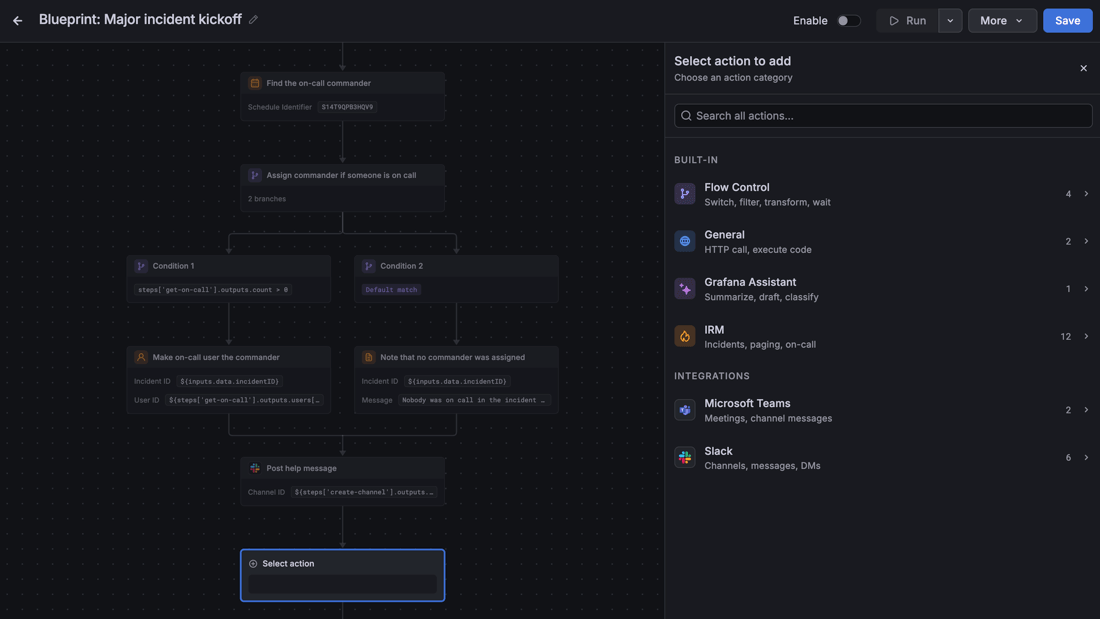
Task: Open the Run options dropdown arrow
Action: tap(950, 20)
